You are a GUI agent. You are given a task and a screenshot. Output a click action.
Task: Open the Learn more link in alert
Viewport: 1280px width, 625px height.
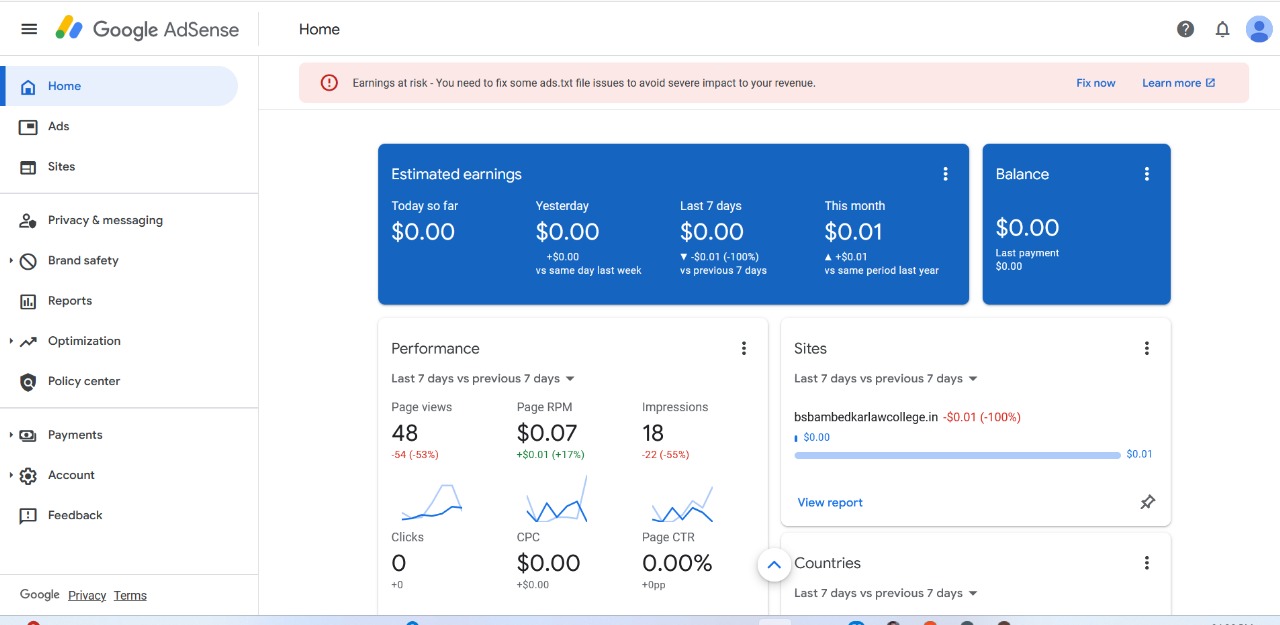1179,83
